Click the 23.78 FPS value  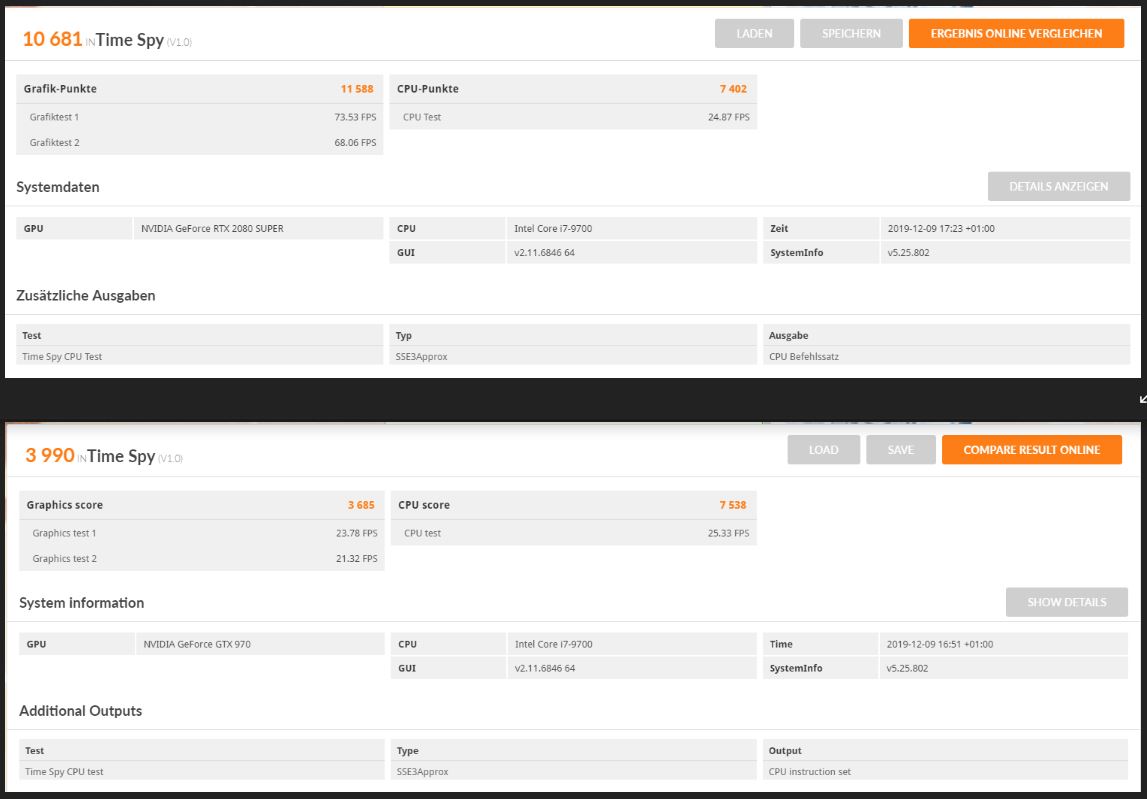357,533
